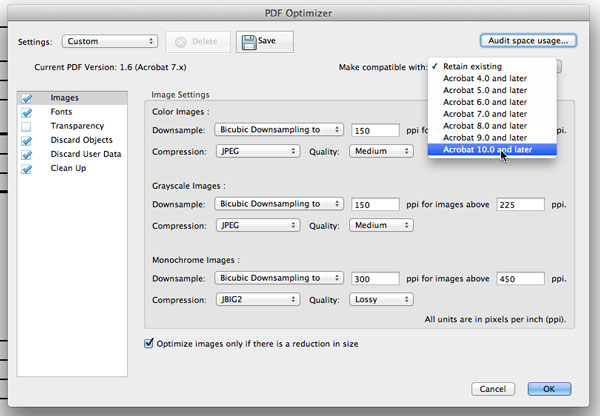Click the Save settings button
This screenshot has width=600, height=416.
(265, 42)
